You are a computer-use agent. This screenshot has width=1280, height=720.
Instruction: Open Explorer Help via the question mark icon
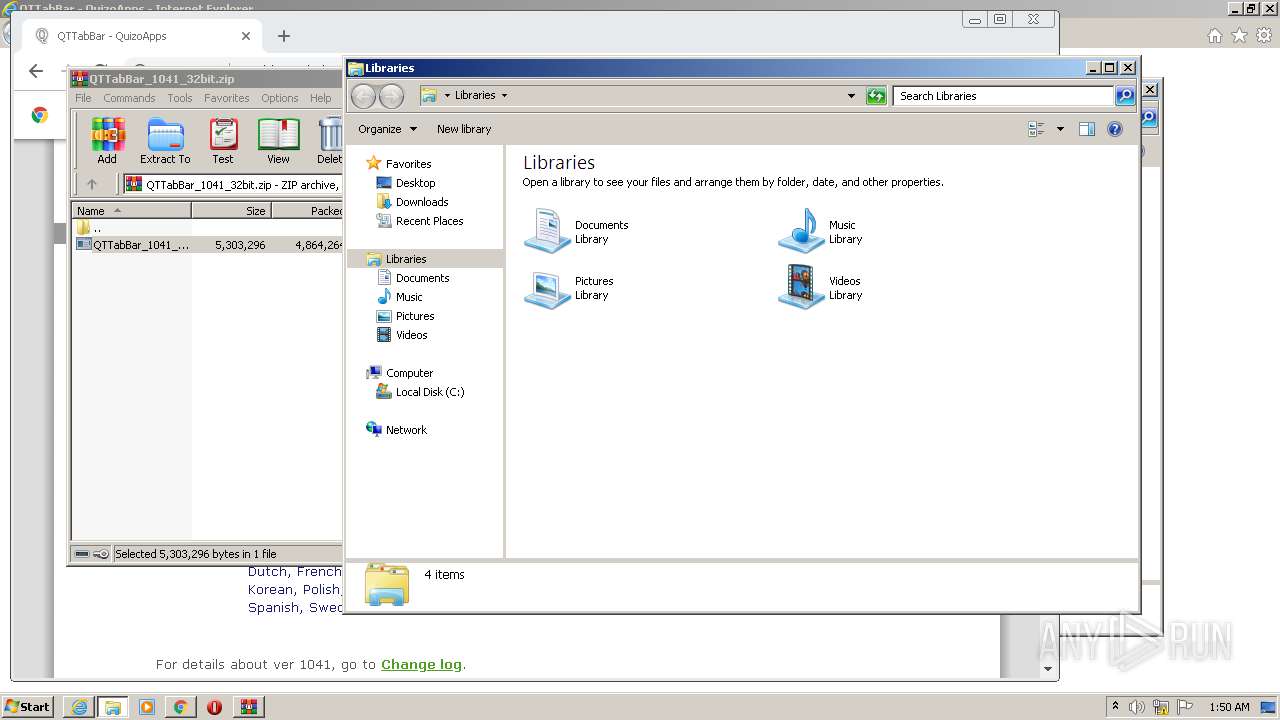click(1115, 129)
